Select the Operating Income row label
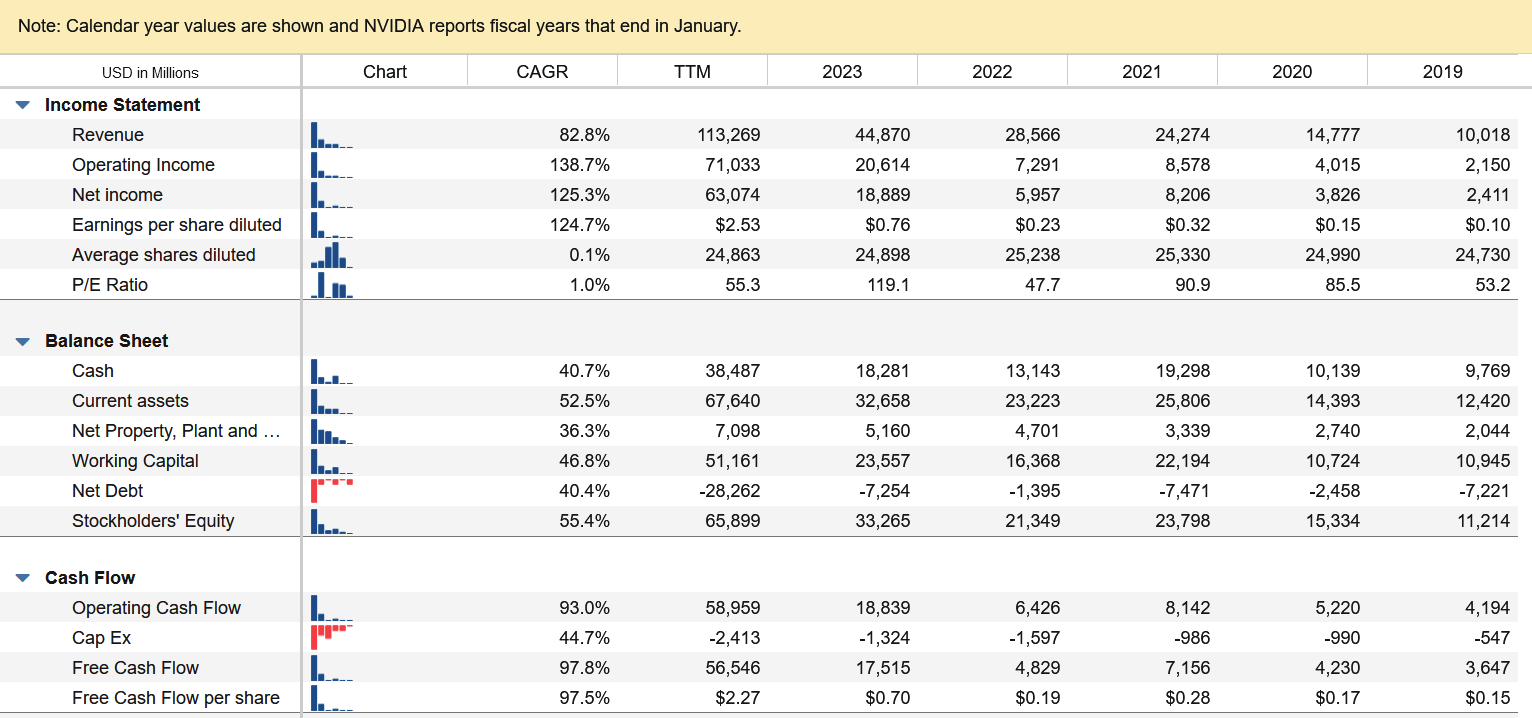Viewport: 1532px width, 718px height. [143, 165]
